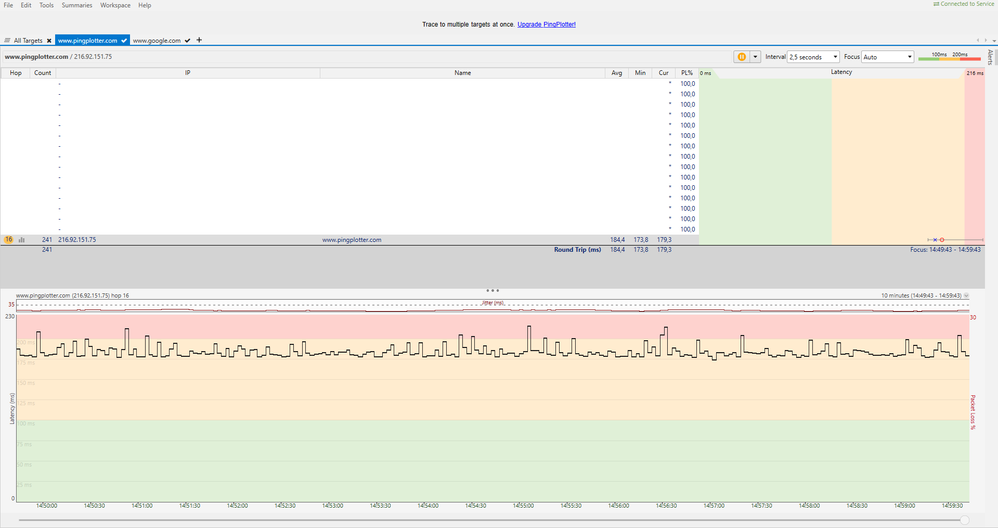Add a new target tab with plus icon
The width and height of the screenshot is (998, 528).
199,40
